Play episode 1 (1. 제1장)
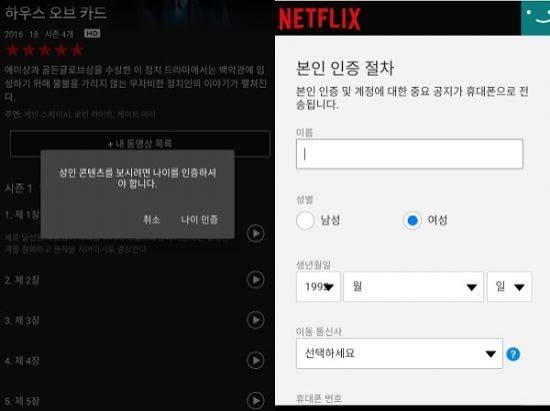 click(255, 233)
